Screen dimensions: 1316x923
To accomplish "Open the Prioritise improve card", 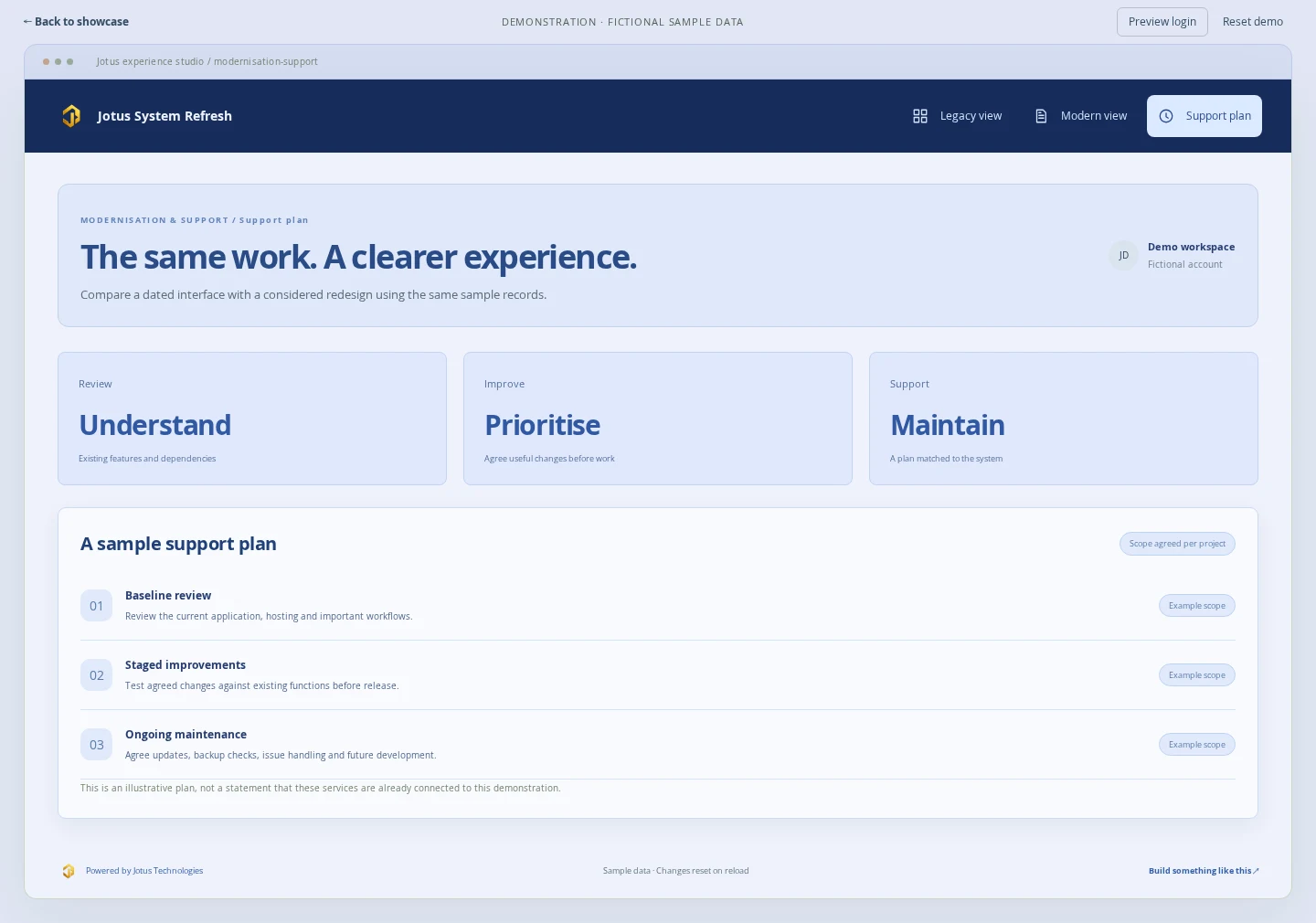I will pos(658,419).
